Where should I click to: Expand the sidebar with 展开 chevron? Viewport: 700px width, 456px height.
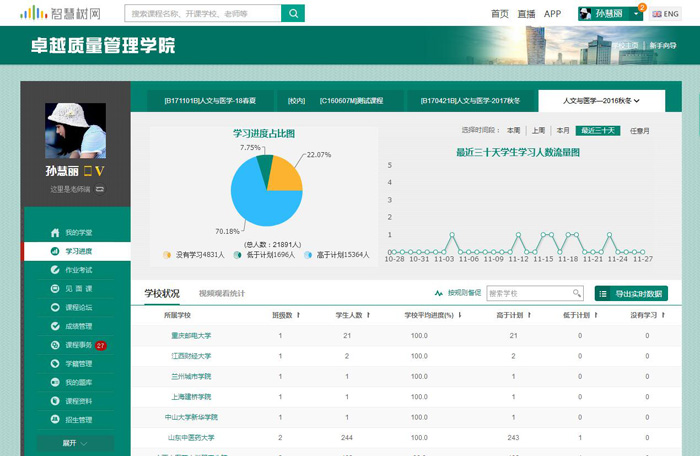point(75,442)
